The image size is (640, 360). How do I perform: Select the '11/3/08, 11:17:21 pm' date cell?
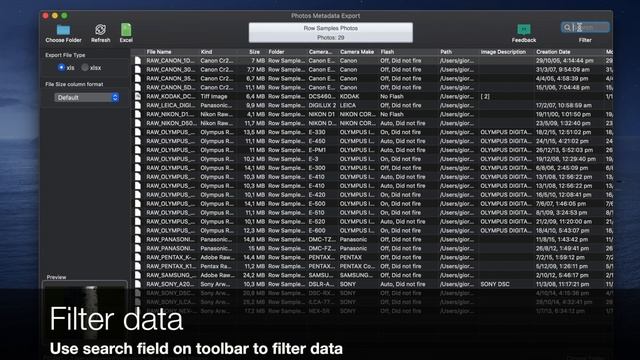pos(562,284)
